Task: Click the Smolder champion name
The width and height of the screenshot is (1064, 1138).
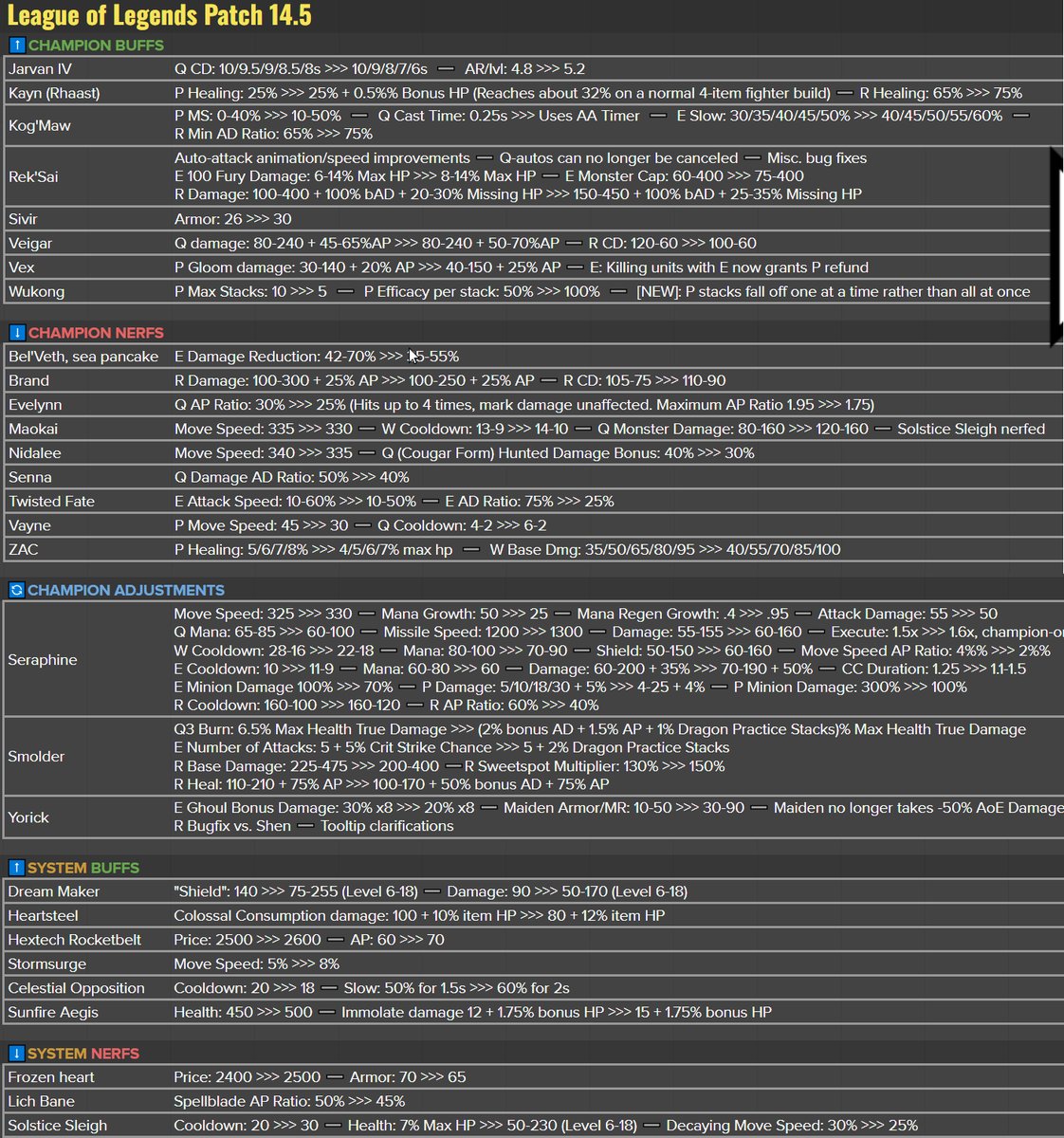Action: pyautogui.click(x=37, y=757)
